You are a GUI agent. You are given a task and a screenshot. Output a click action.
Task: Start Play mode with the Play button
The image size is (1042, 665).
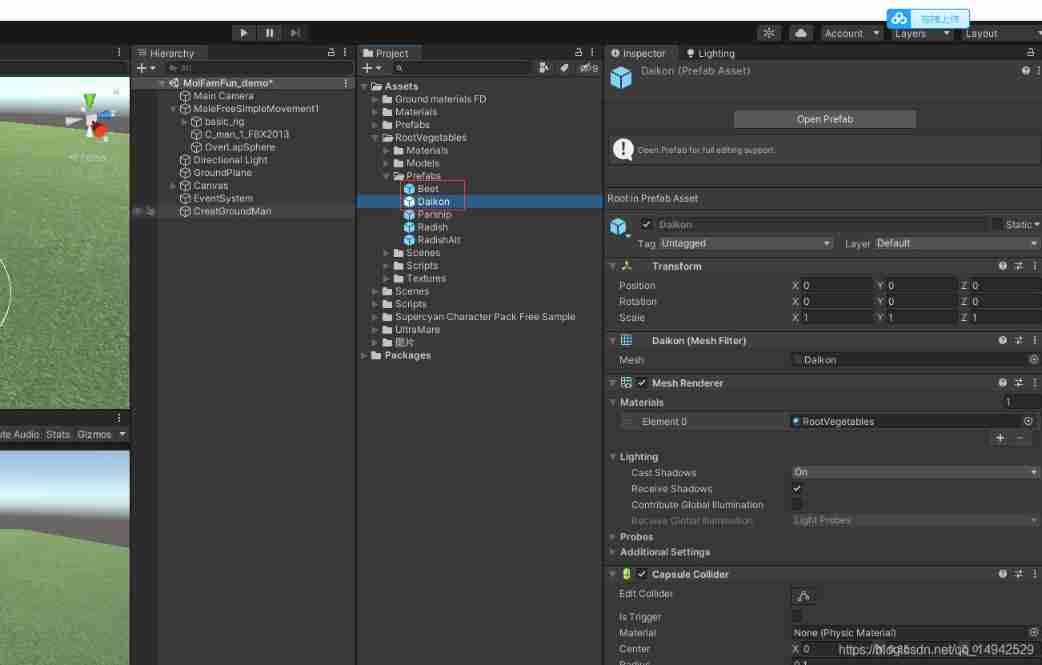tap(243, 33)
